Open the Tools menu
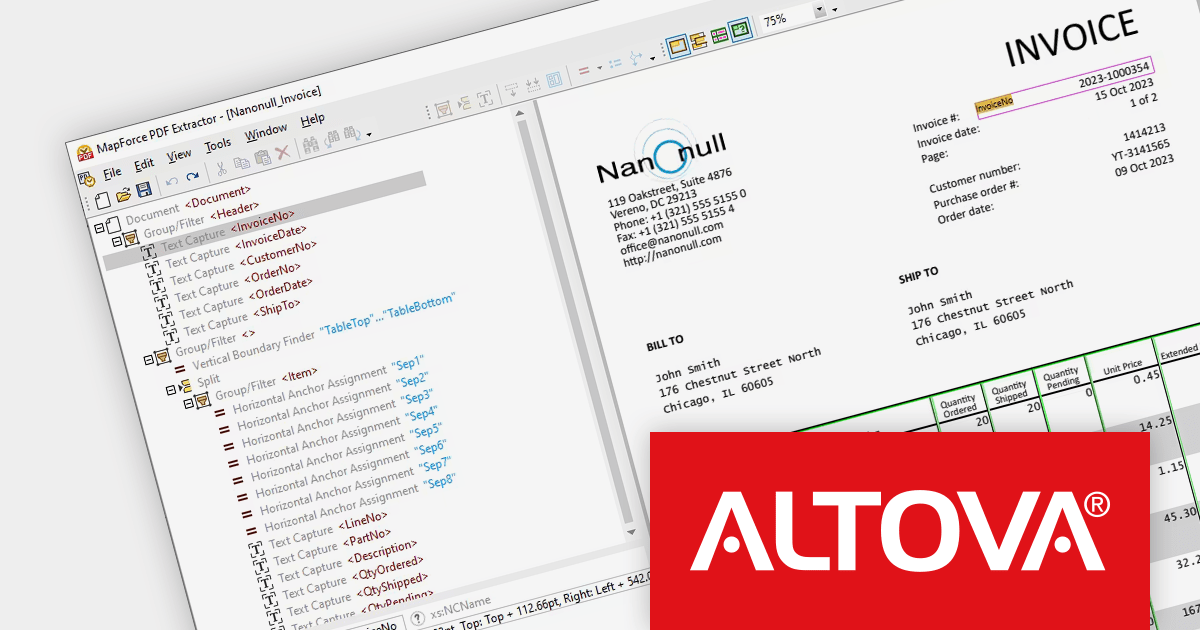The image size is (1200, 630). click(218, 143)
